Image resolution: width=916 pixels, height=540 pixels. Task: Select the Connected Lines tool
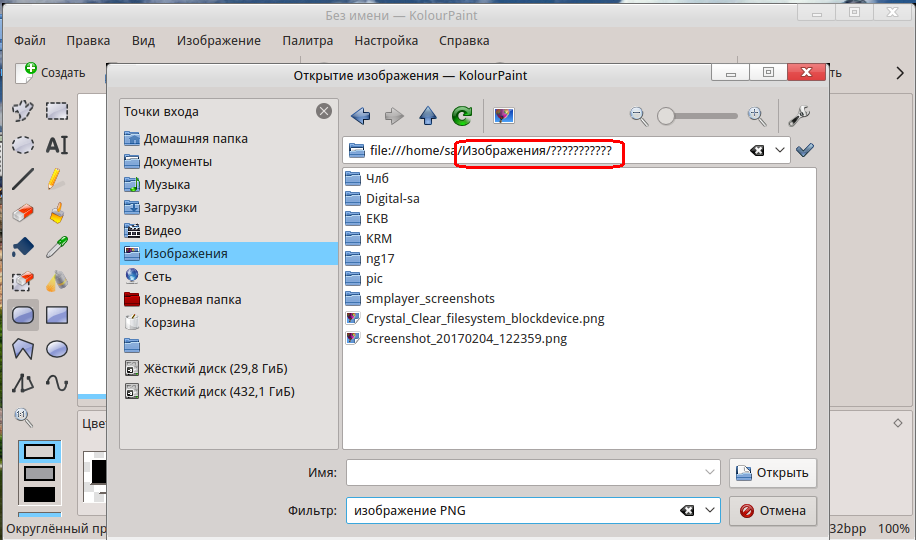tap(23, 383)
